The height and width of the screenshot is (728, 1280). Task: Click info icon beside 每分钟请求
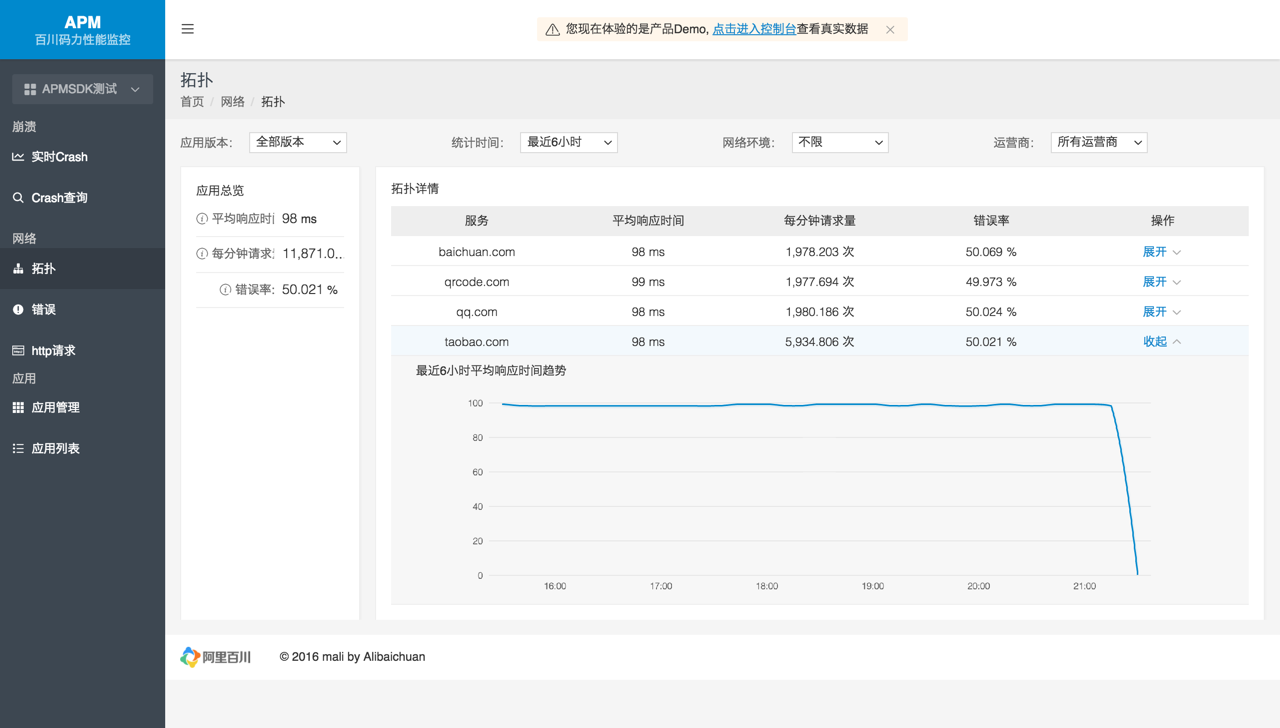202,254
